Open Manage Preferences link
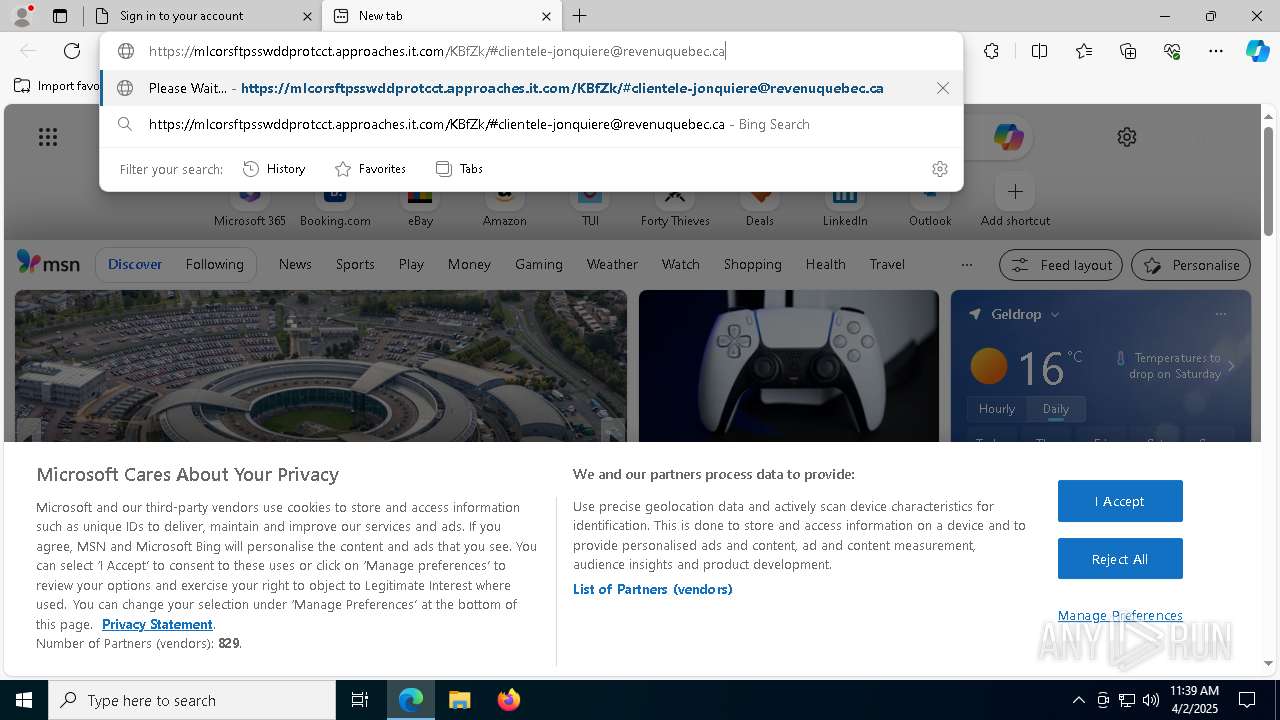 click(1120, 615)
